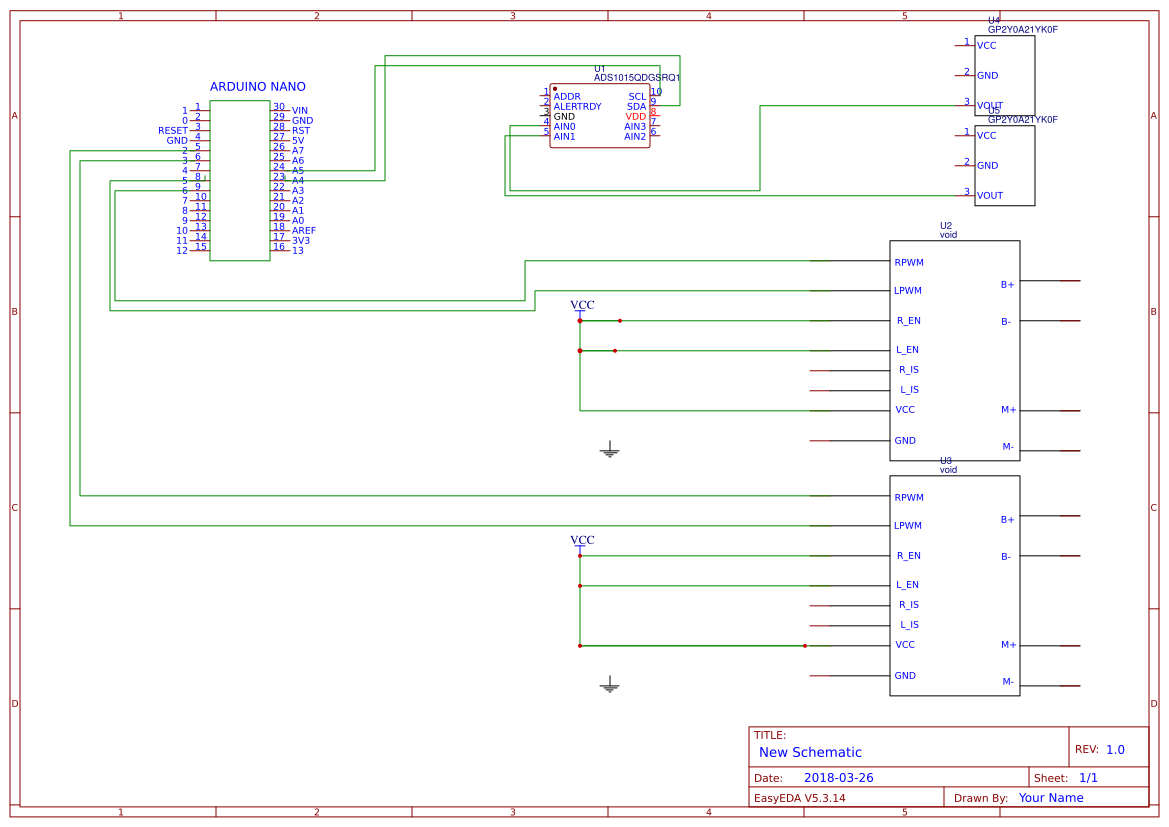
Task: Select the M- output label of U2
Action: point(1008,447)
